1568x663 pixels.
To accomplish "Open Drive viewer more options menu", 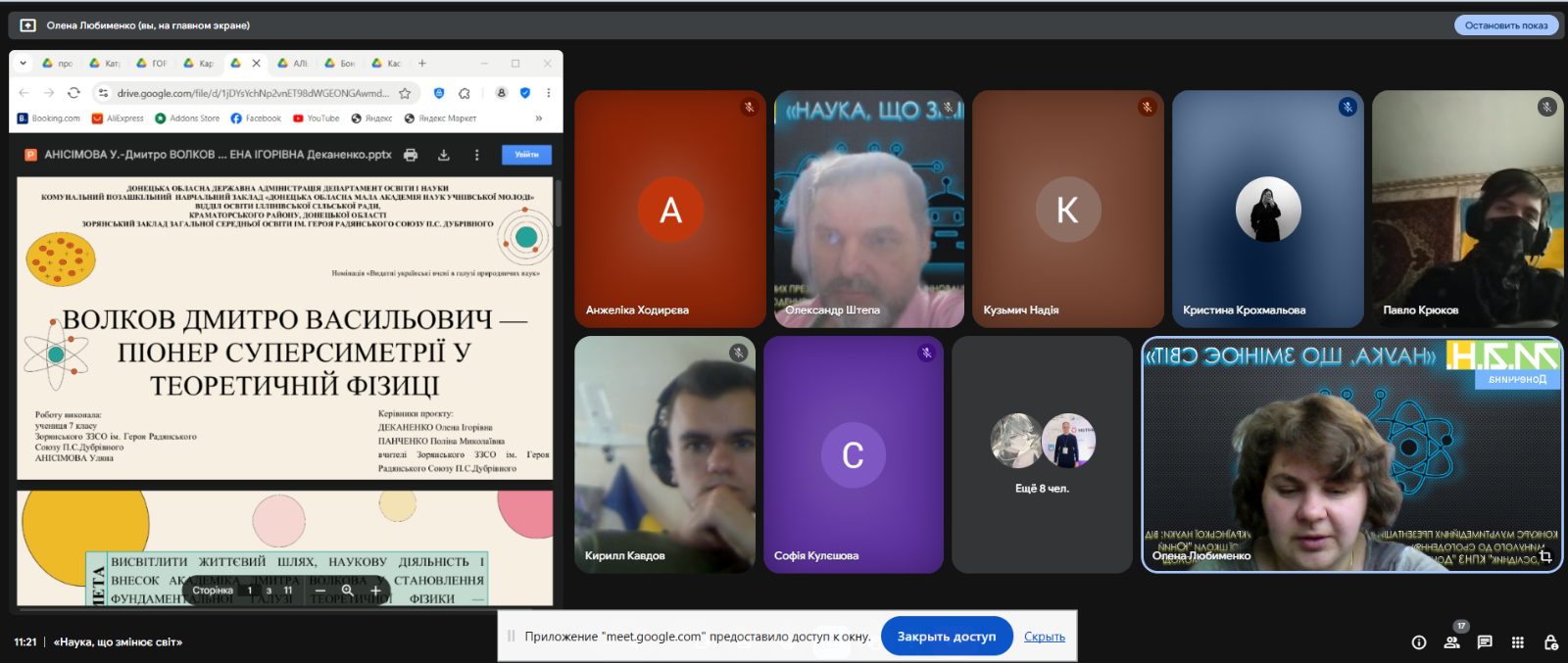I will [x=477, y=155].
